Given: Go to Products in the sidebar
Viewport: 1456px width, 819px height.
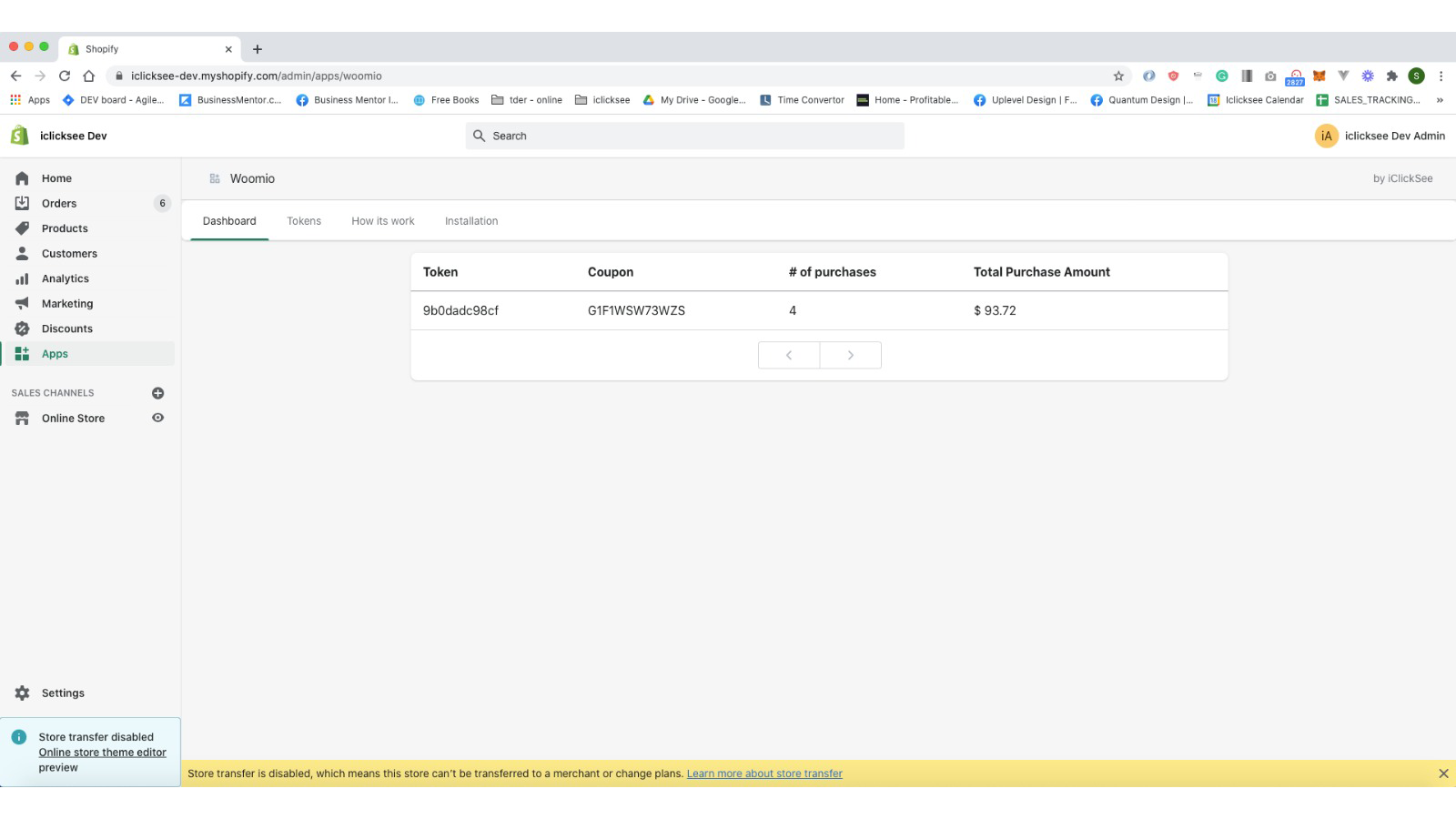Looking at the screenshot, I should coord(65,228).
